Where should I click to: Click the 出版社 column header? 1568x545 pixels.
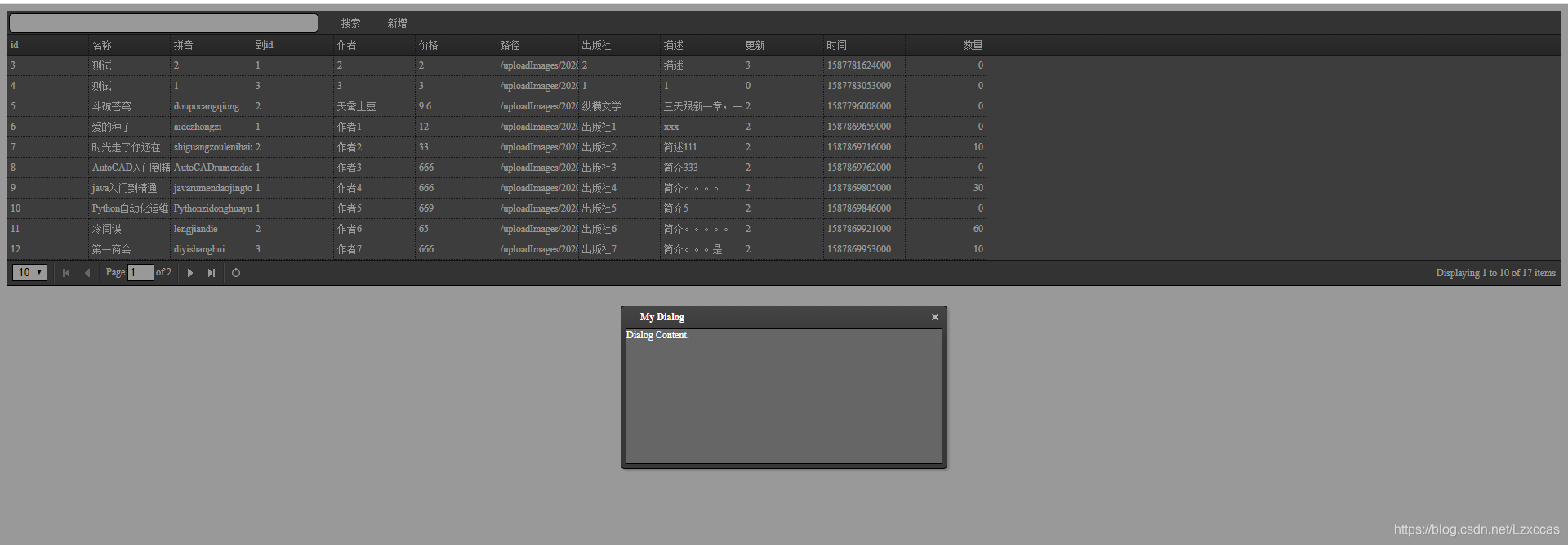619,45
